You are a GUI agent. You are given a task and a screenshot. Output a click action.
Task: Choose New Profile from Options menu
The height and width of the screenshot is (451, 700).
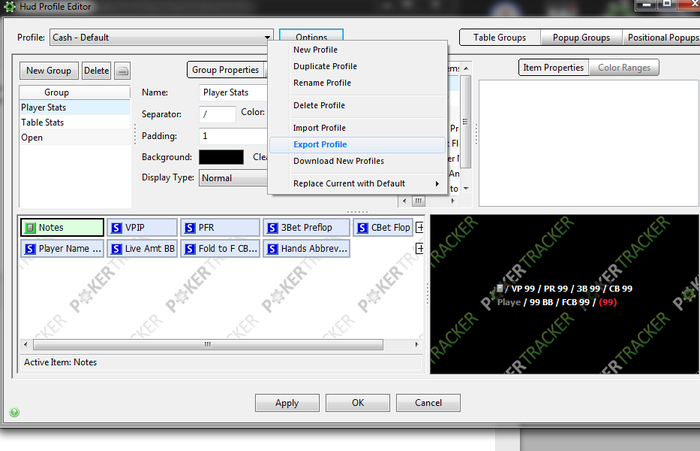pyautogui.click(x=358, y=50)
